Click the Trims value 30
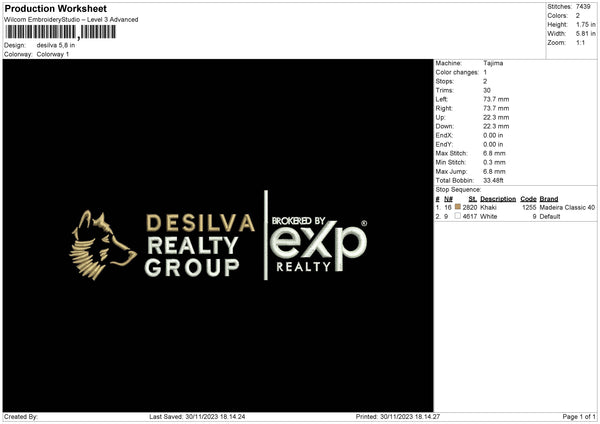Image resolution: width=600 pixels, height=424 pixels. click(x=487, y=90)
